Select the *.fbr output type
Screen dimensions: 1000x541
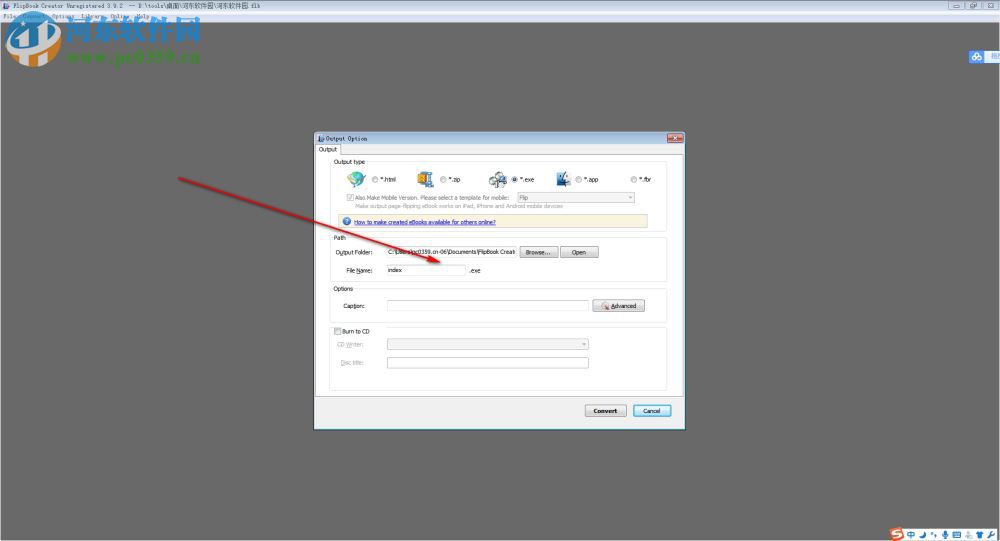click(633, 180)
